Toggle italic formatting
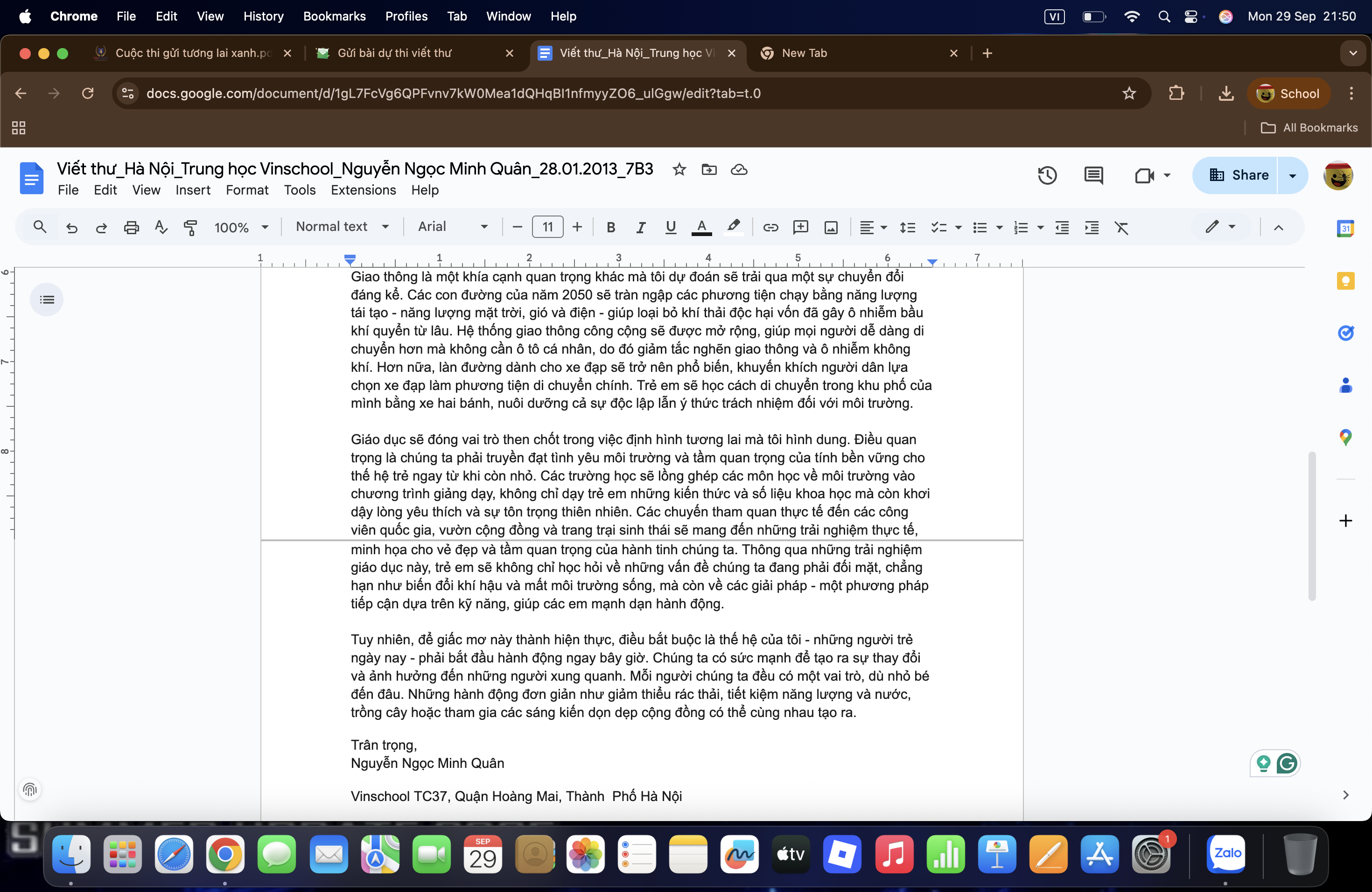The width and height of the screenshot is (1372, 892). (640, 227)
